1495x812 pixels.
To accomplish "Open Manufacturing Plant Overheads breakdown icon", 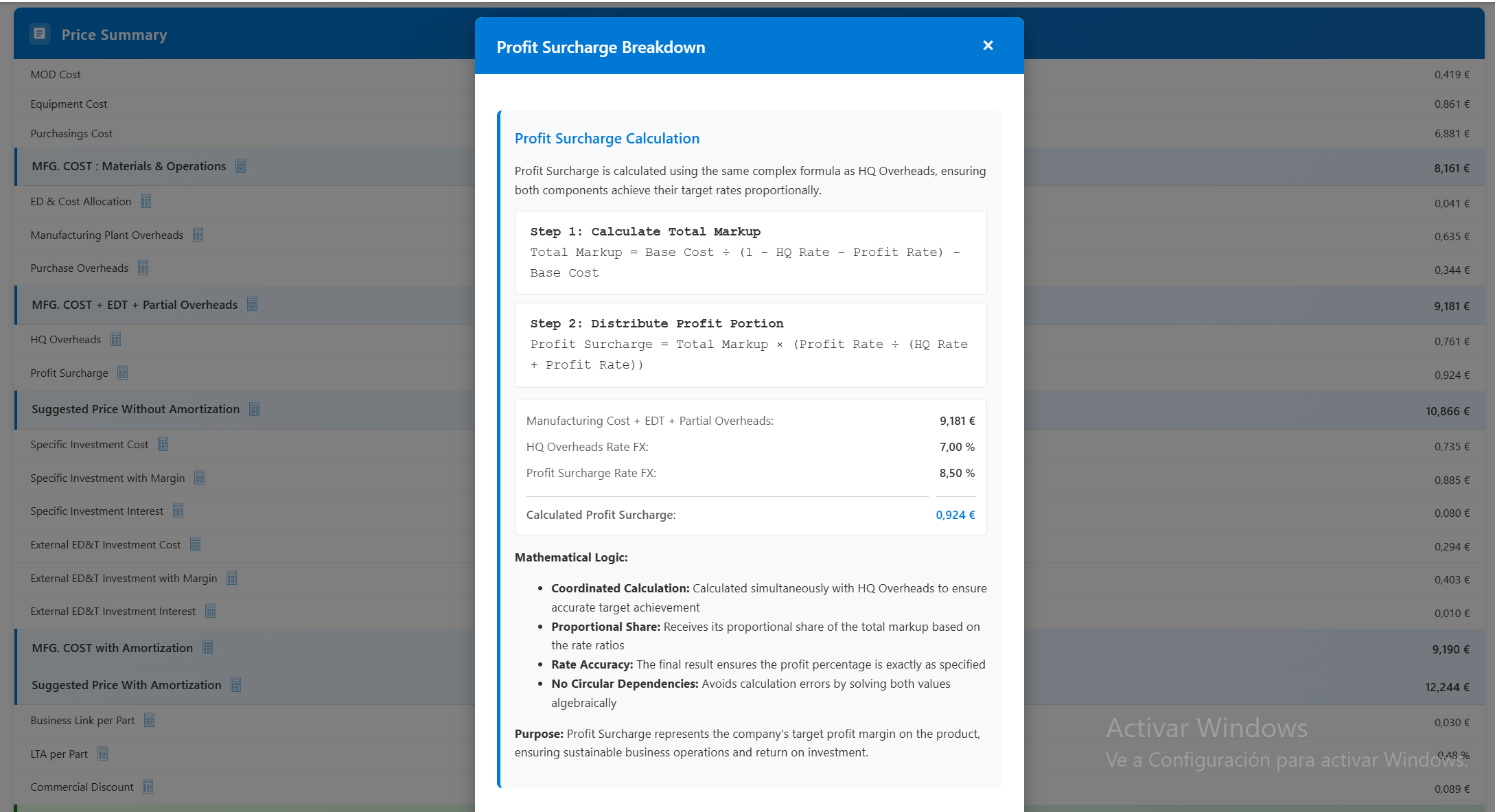I will click(x=198, y=235).
